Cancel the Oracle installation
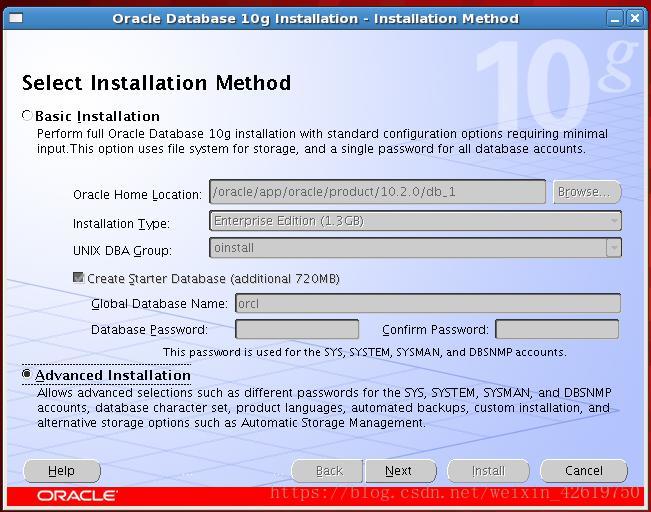The height and width of the screenshot is (512, 651). click(584, 471)
